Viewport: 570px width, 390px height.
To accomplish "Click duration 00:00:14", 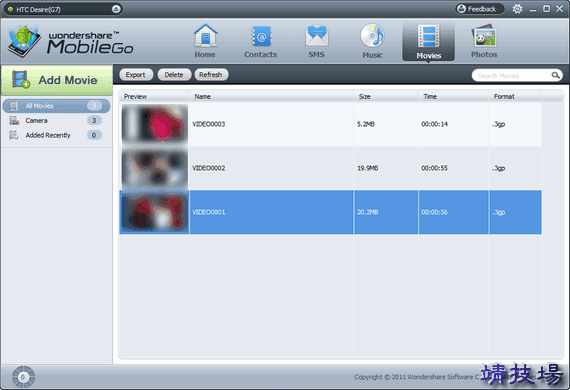I will click(x=434, y=124).
